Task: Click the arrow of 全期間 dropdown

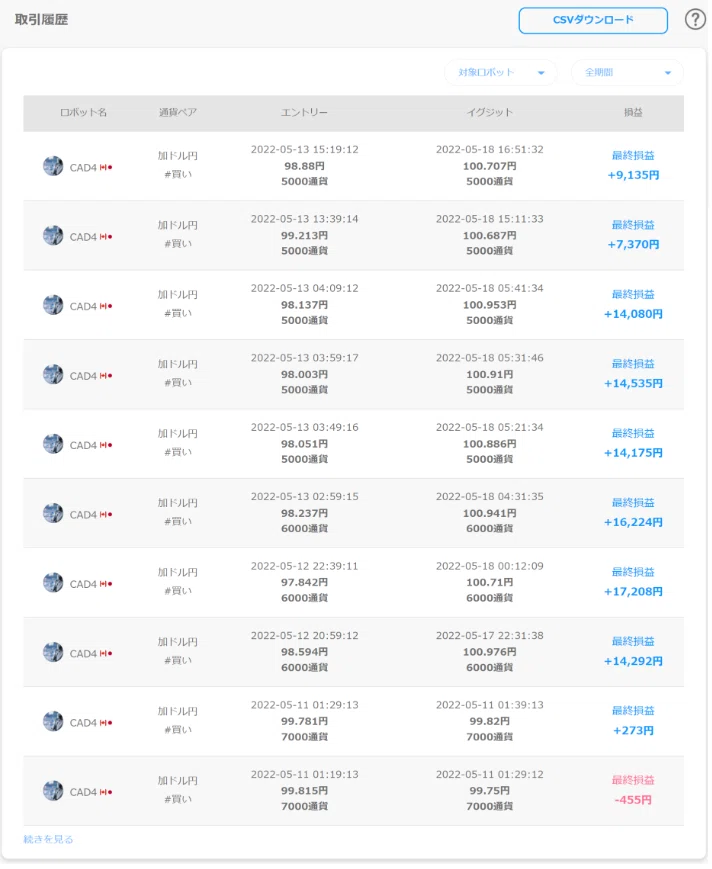Action: [668, 73]
